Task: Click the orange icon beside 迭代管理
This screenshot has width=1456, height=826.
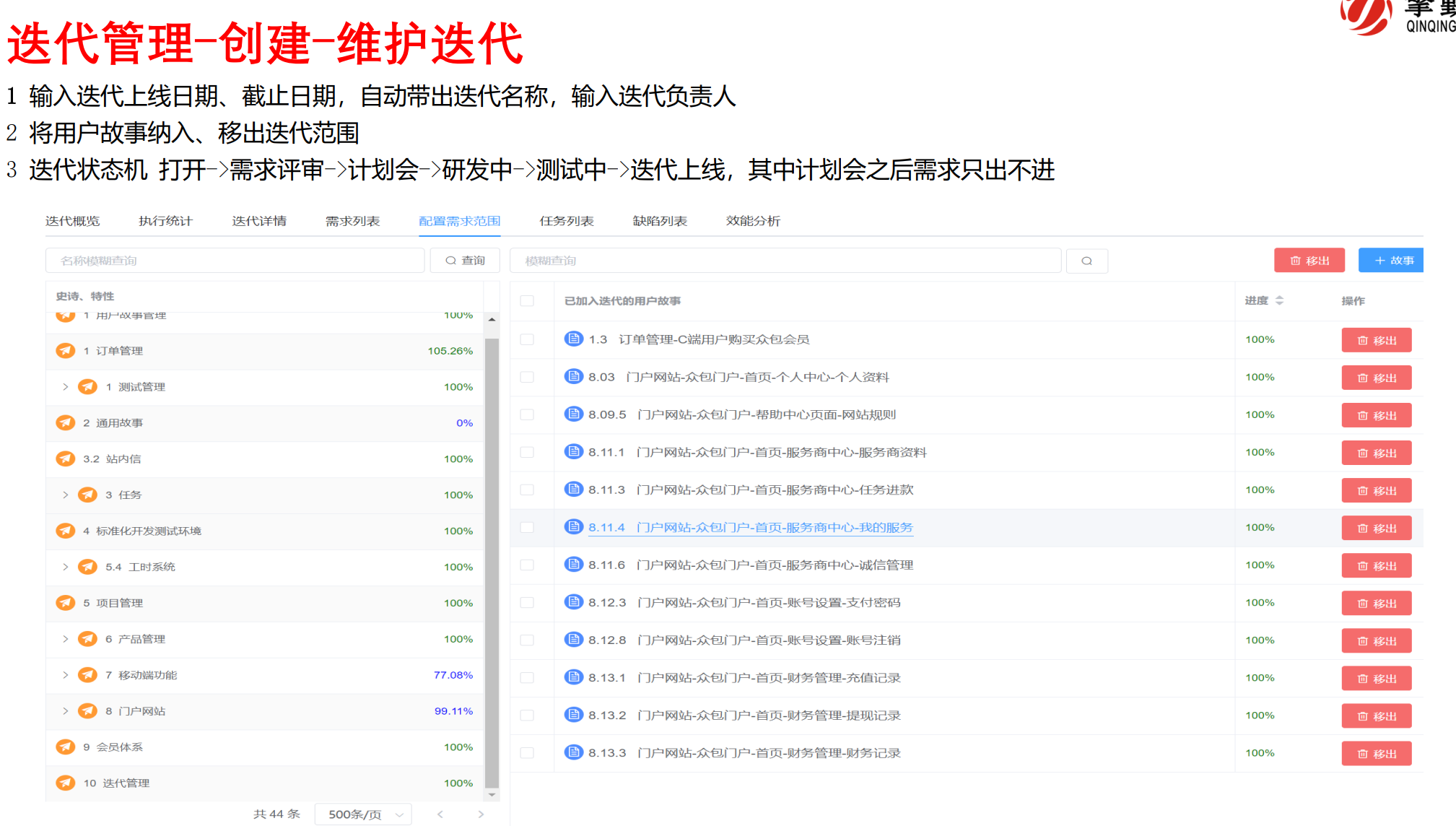Action: pos(66,783)
